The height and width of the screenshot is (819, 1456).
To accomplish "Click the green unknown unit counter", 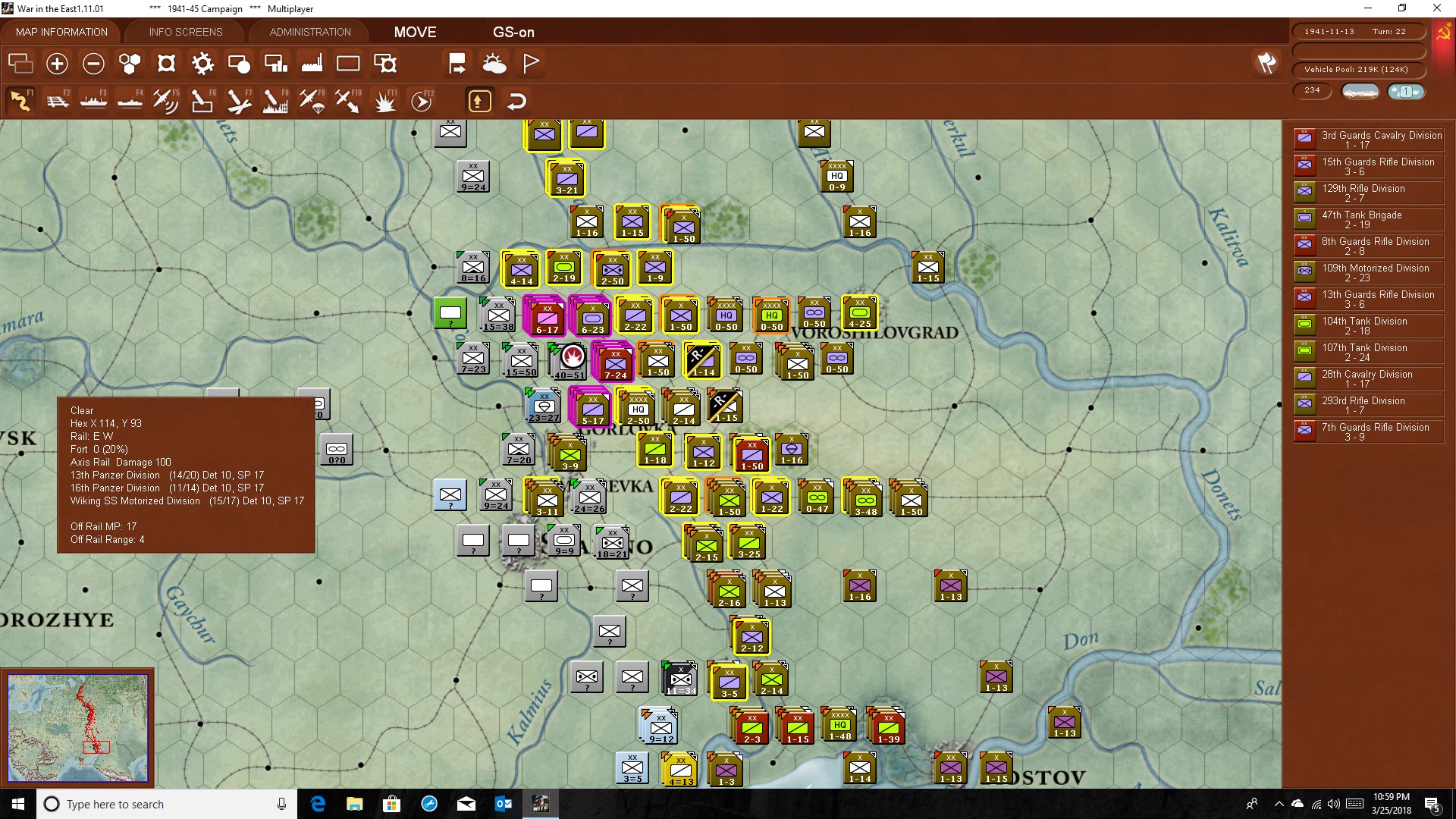I will point(450,312).
